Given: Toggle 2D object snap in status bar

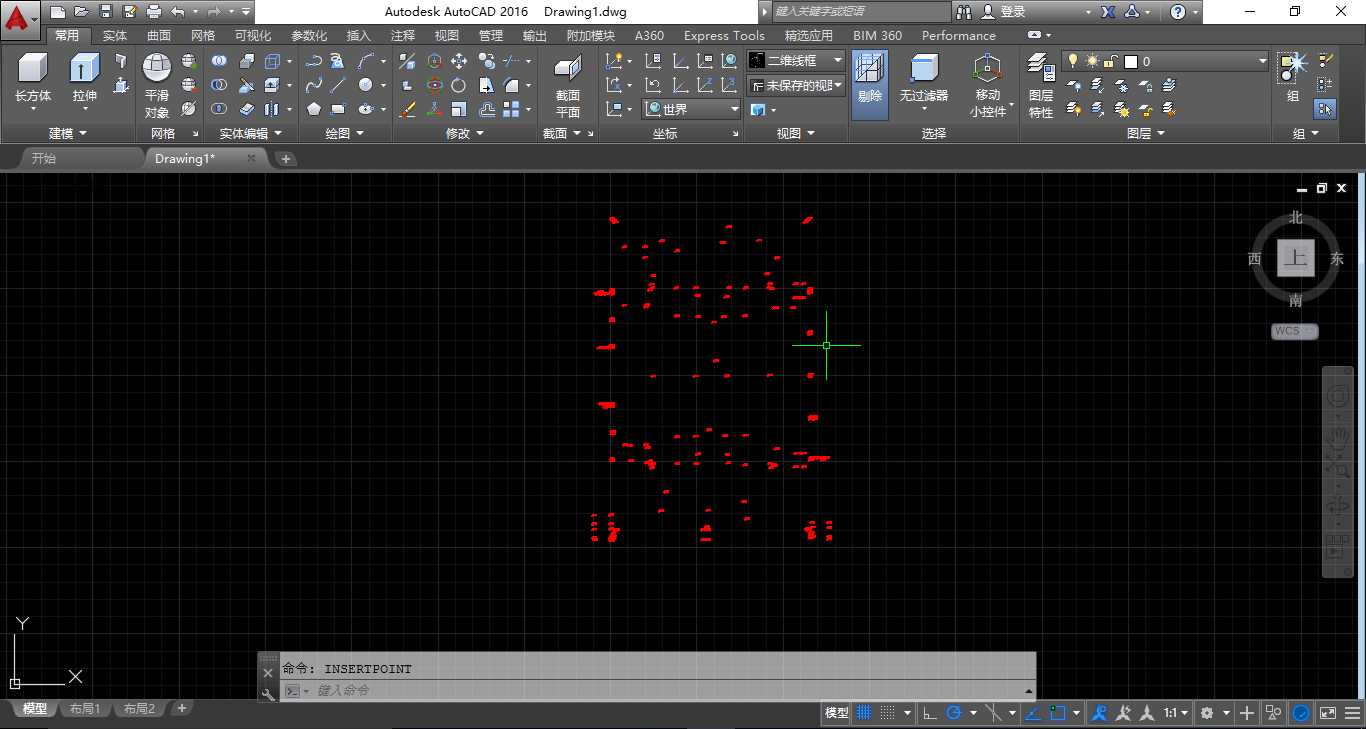Looking at the screenshot, I should [x=1057, y=713].
